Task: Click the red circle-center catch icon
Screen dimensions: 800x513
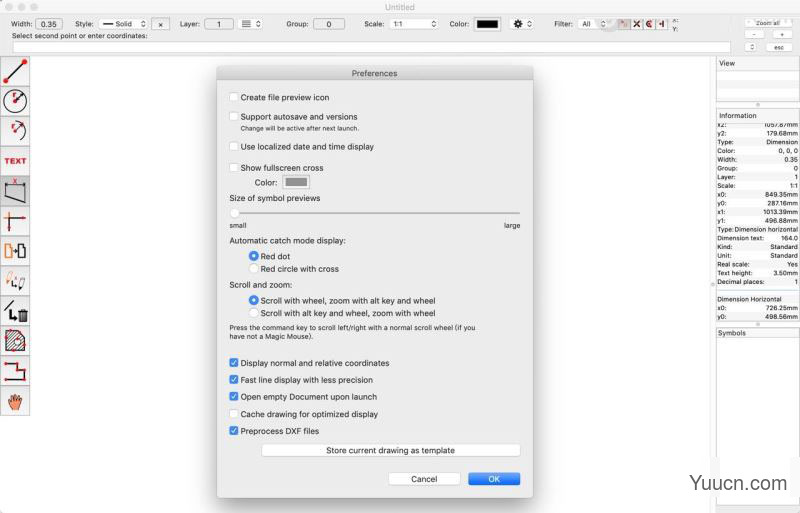Action: (649, 24)
